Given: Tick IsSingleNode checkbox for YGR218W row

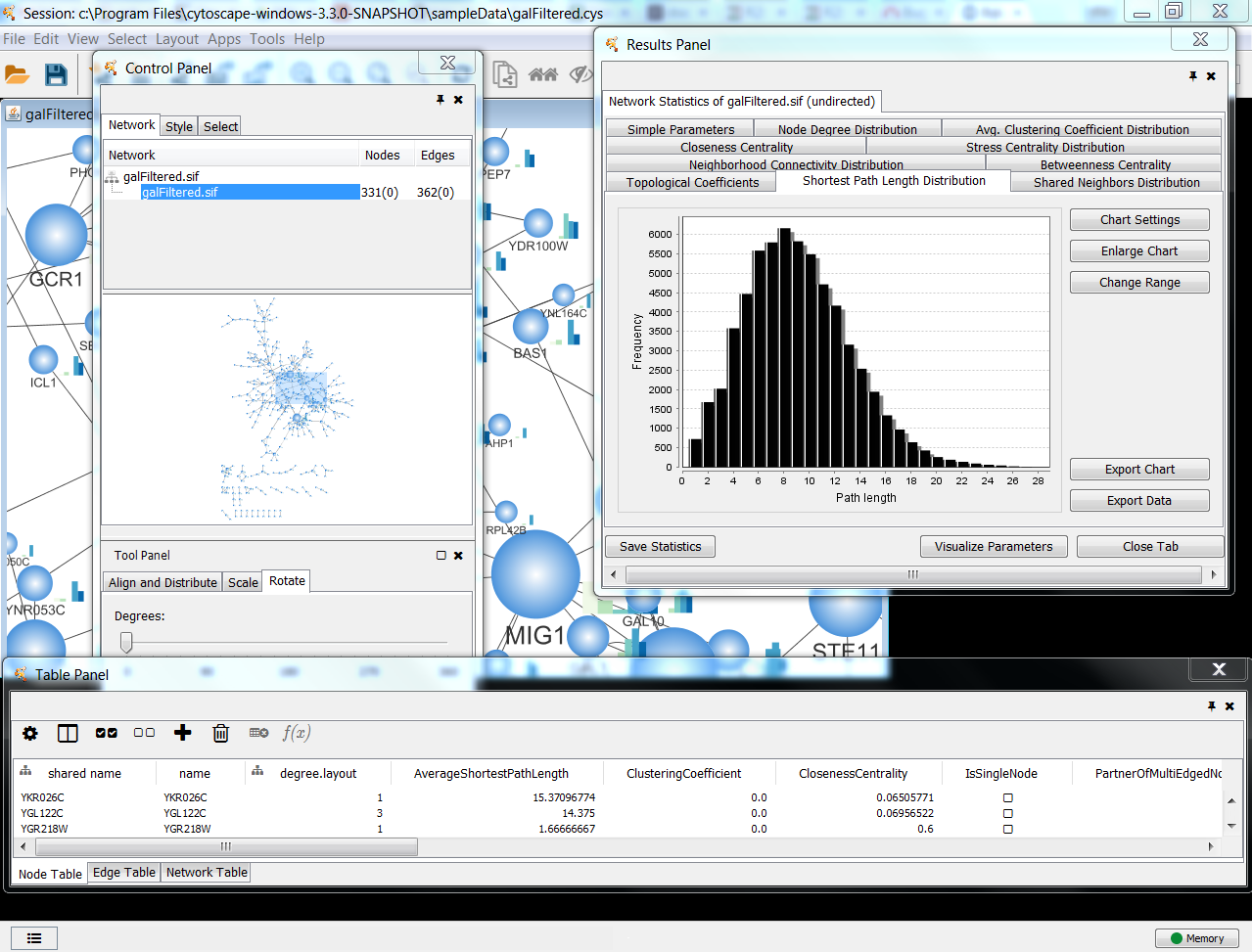Looking at the screenshot, I should click(x=1008, y=830).
